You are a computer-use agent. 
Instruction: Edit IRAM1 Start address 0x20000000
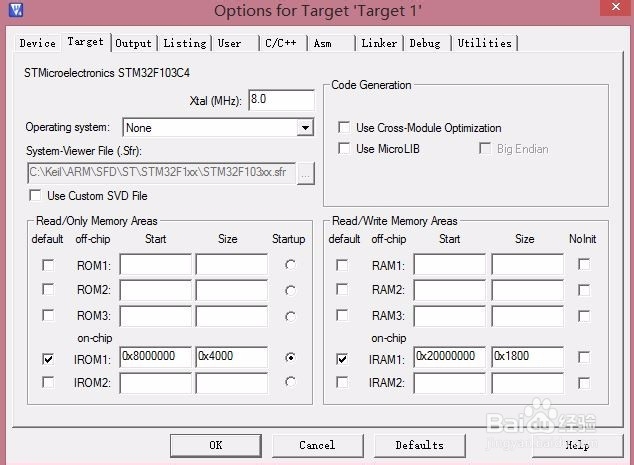(450, 357)
